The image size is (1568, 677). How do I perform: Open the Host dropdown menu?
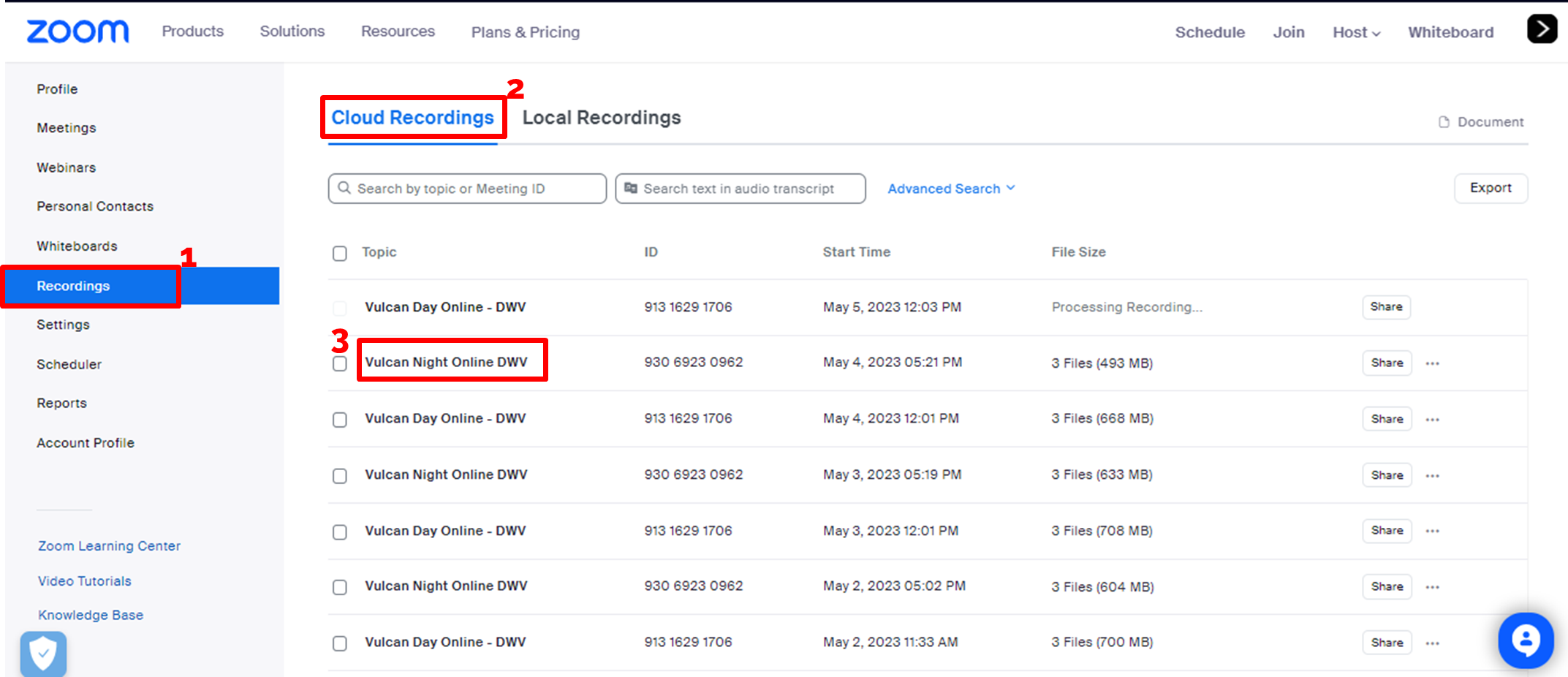[1356, 32]
